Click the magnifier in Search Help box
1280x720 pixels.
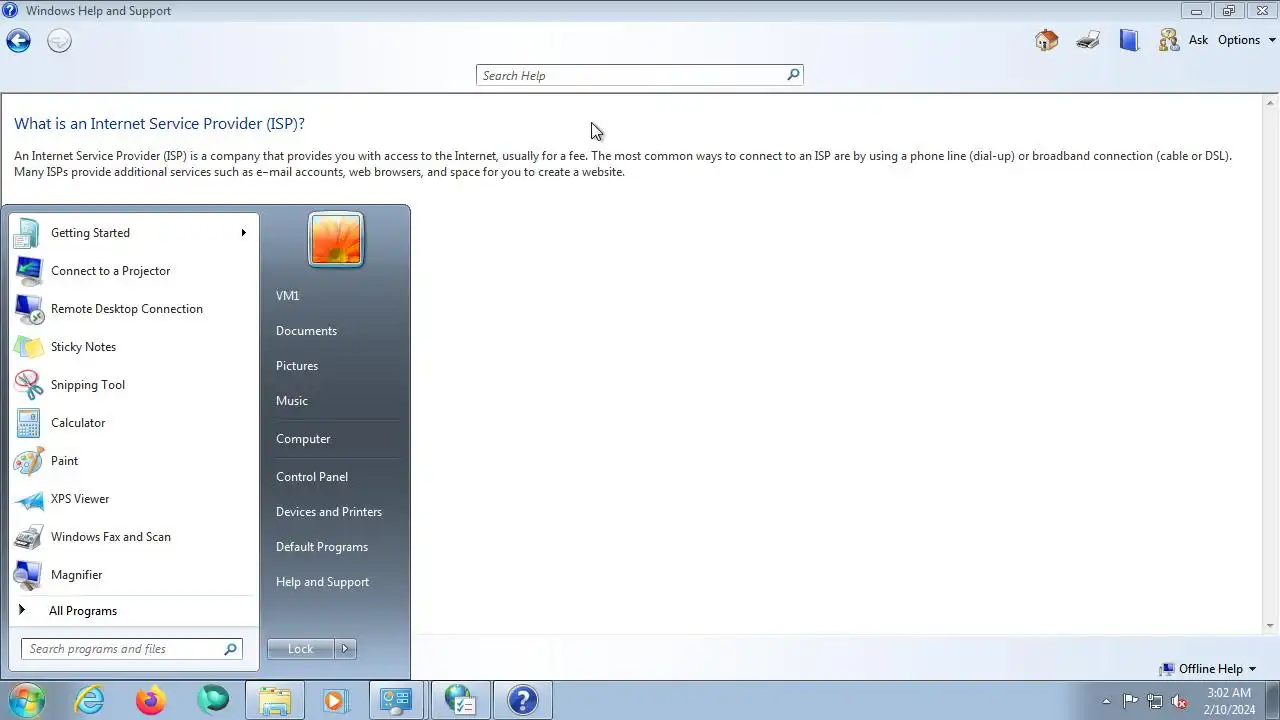click(x=793, y=75)
